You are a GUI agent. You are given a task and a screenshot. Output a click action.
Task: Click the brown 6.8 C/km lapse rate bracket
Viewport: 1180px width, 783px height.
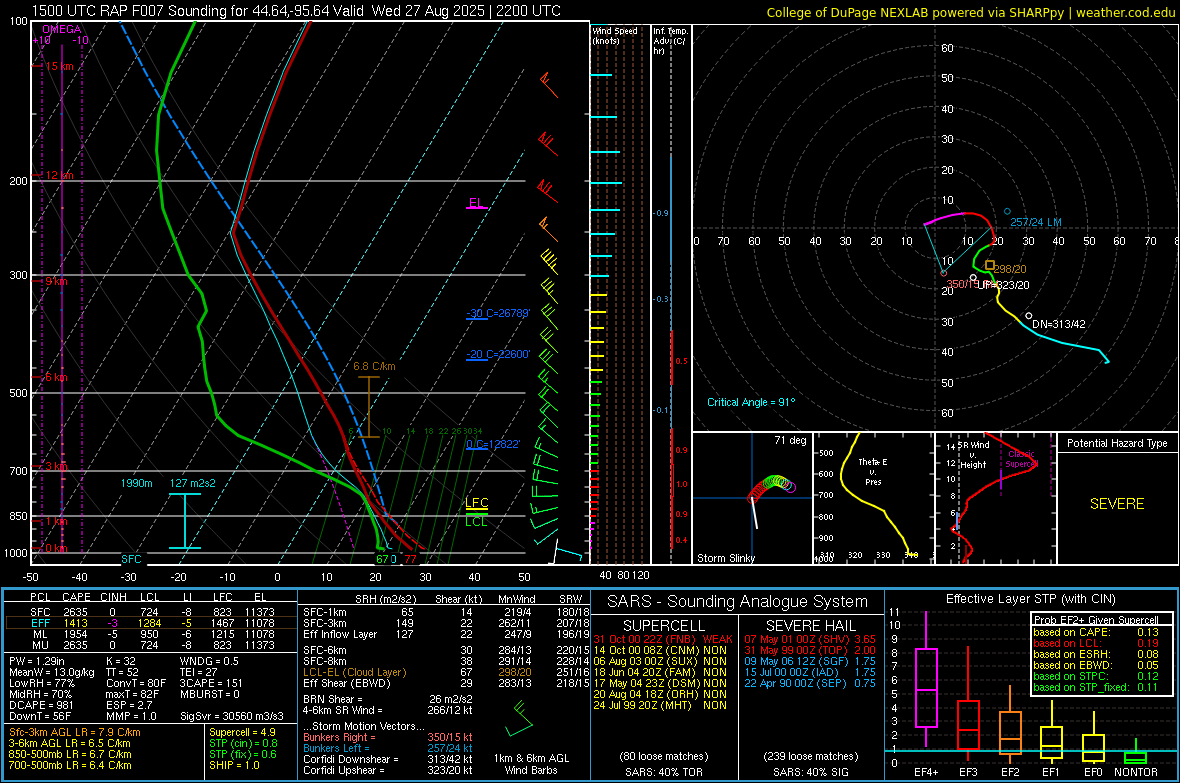(368, 407)
